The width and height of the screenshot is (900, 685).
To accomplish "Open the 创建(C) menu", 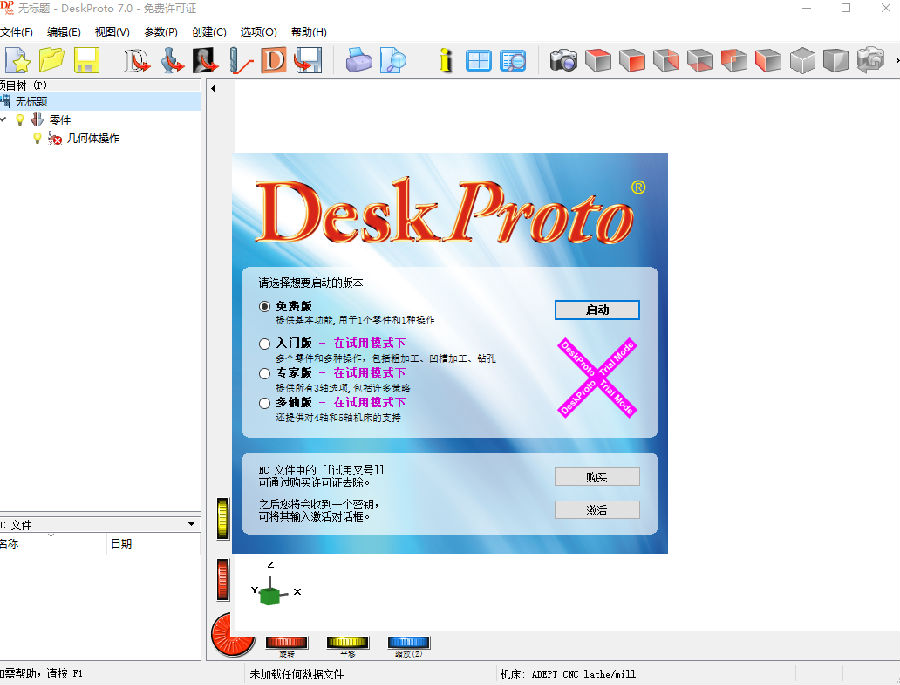I will point(210,32).
